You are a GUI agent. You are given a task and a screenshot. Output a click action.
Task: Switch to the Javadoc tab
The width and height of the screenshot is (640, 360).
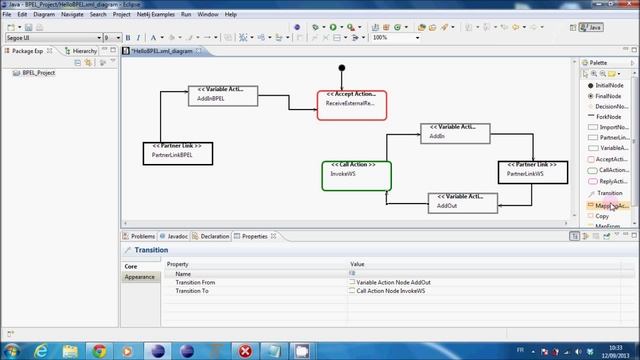pyautogui.click(x=174, y=236)
